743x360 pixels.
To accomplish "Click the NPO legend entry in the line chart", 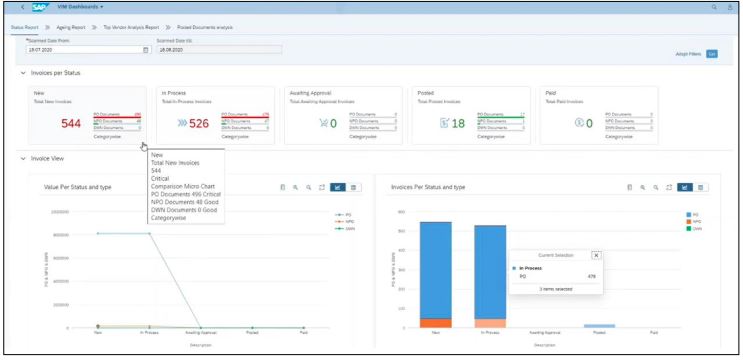I will coord(344,222).
